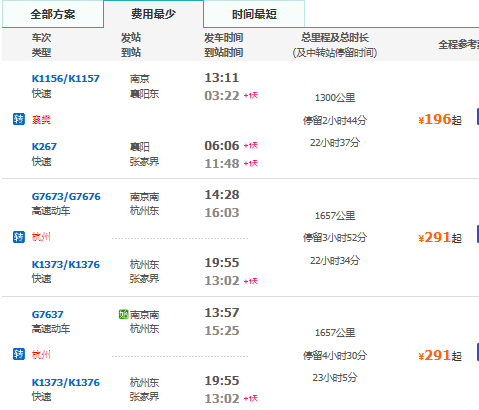Click the 转 transfer icon beside 襄樊
This screenshot has width=479, height=410.
coord(19,119)
